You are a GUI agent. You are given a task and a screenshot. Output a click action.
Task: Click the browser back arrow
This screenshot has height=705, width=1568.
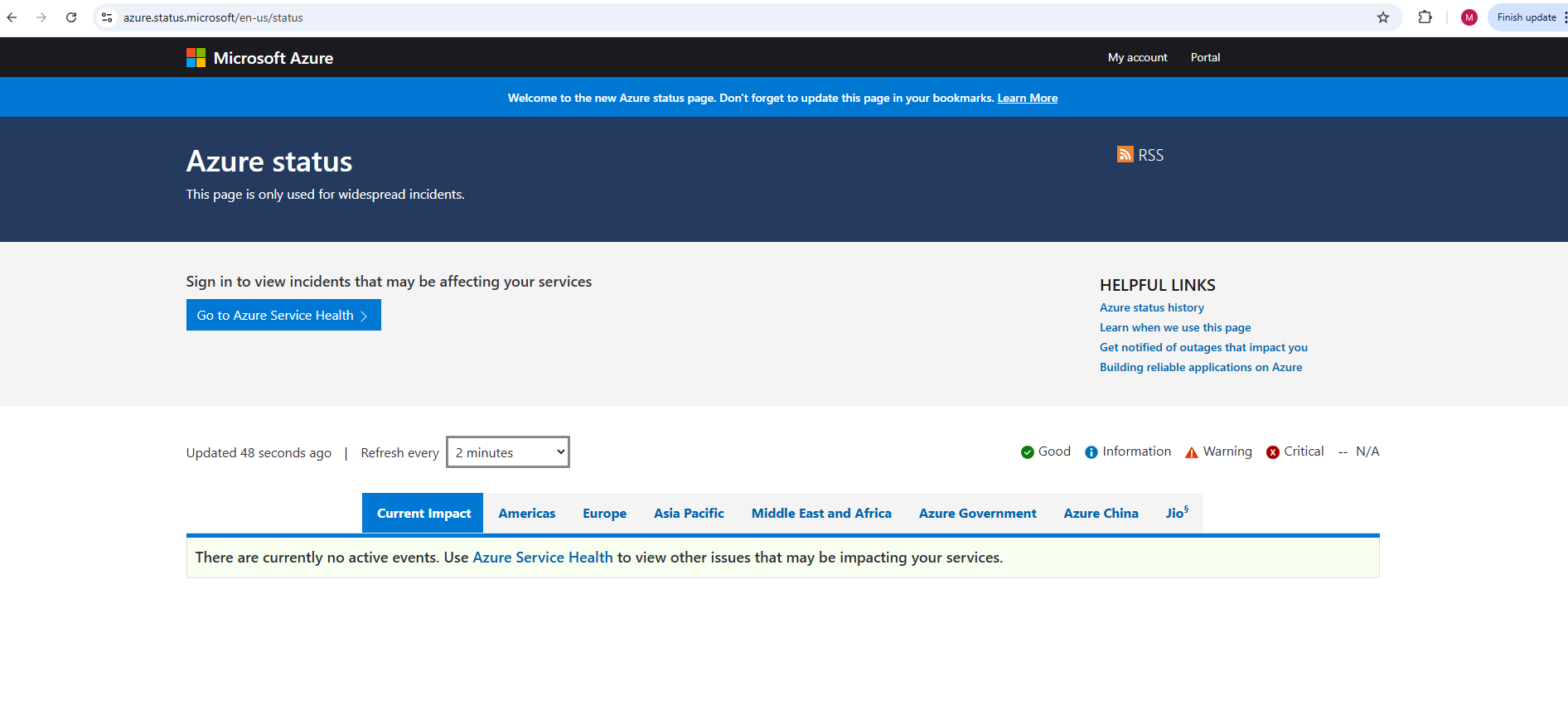[12, 17]
